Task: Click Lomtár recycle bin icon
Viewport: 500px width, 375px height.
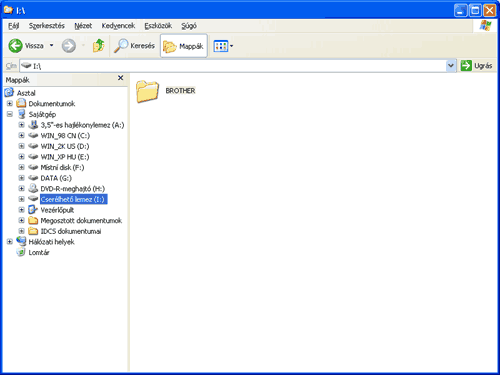Action: pos(21,252)
